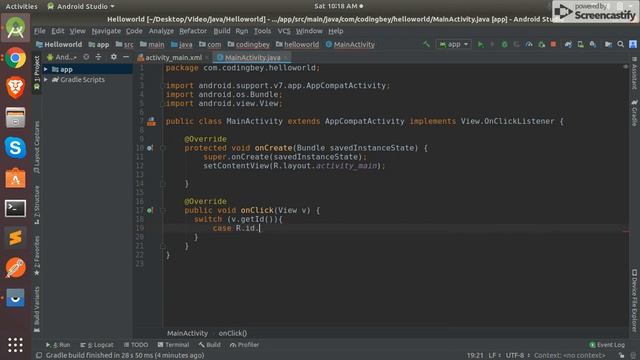Click the implements gutter icon beside onClick

pyautogui.click(x=150, y=210)
